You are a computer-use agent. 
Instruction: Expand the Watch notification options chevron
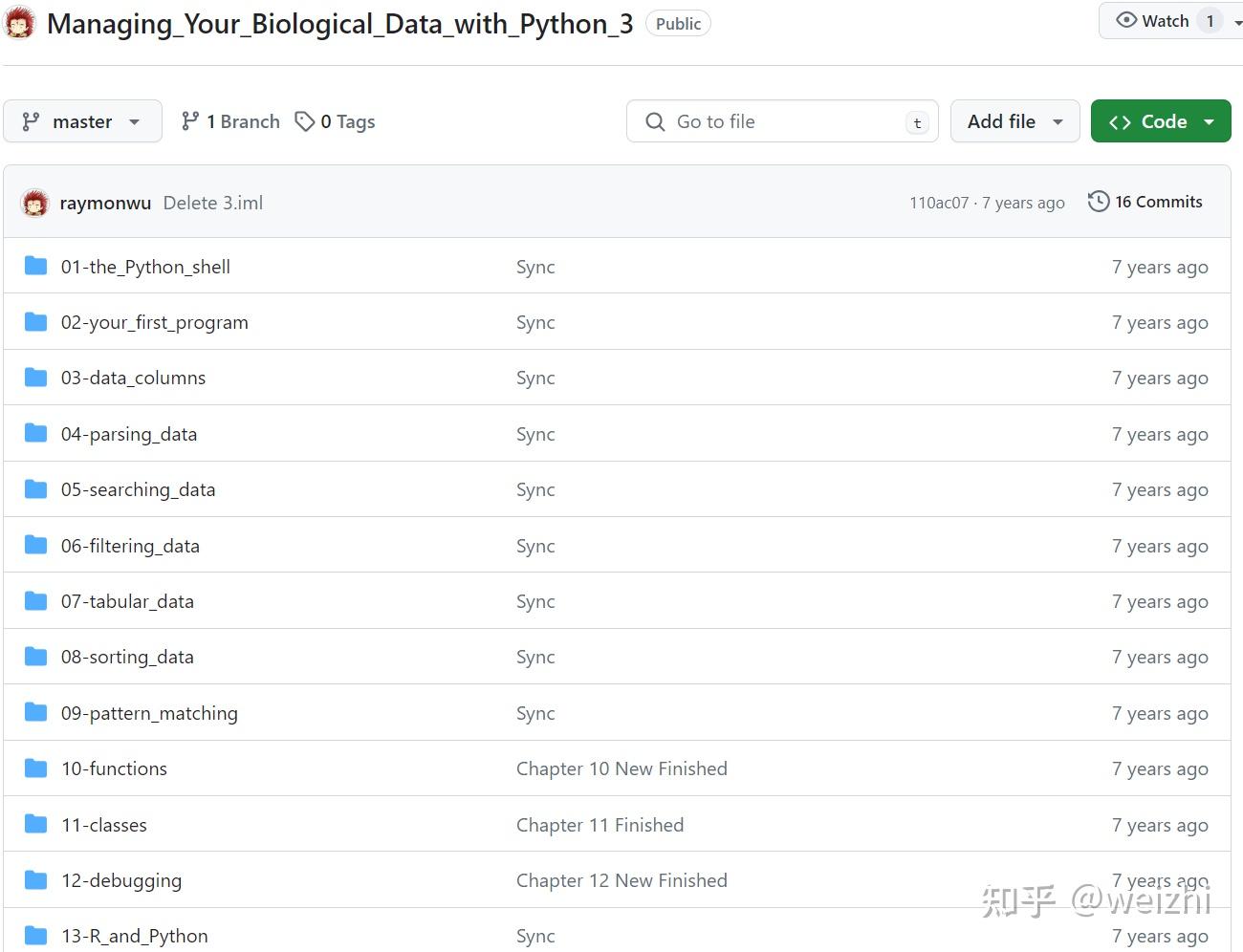point(1236,20)
